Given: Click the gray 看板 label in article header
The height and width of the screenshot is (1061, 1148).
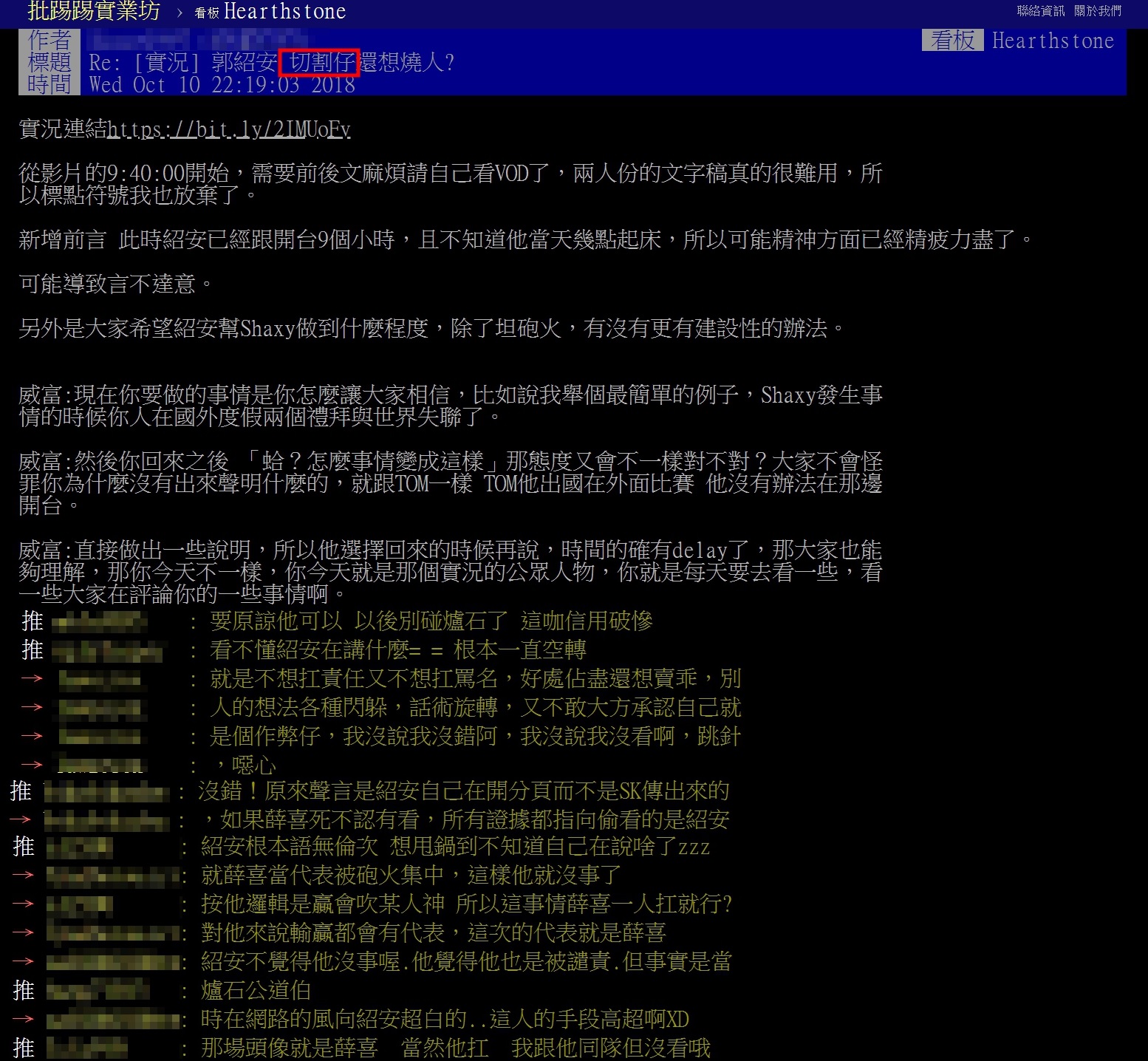Looking at the screenshot, I should pyautogui.click(x=952, y=40).
